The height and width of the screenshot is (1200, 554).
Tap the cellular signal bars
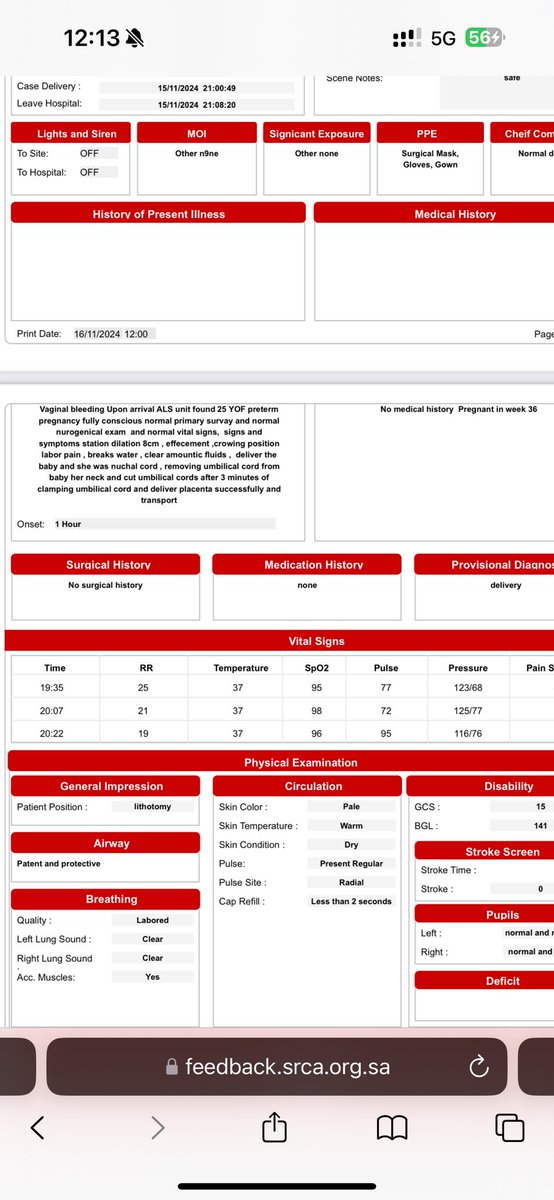406,38
